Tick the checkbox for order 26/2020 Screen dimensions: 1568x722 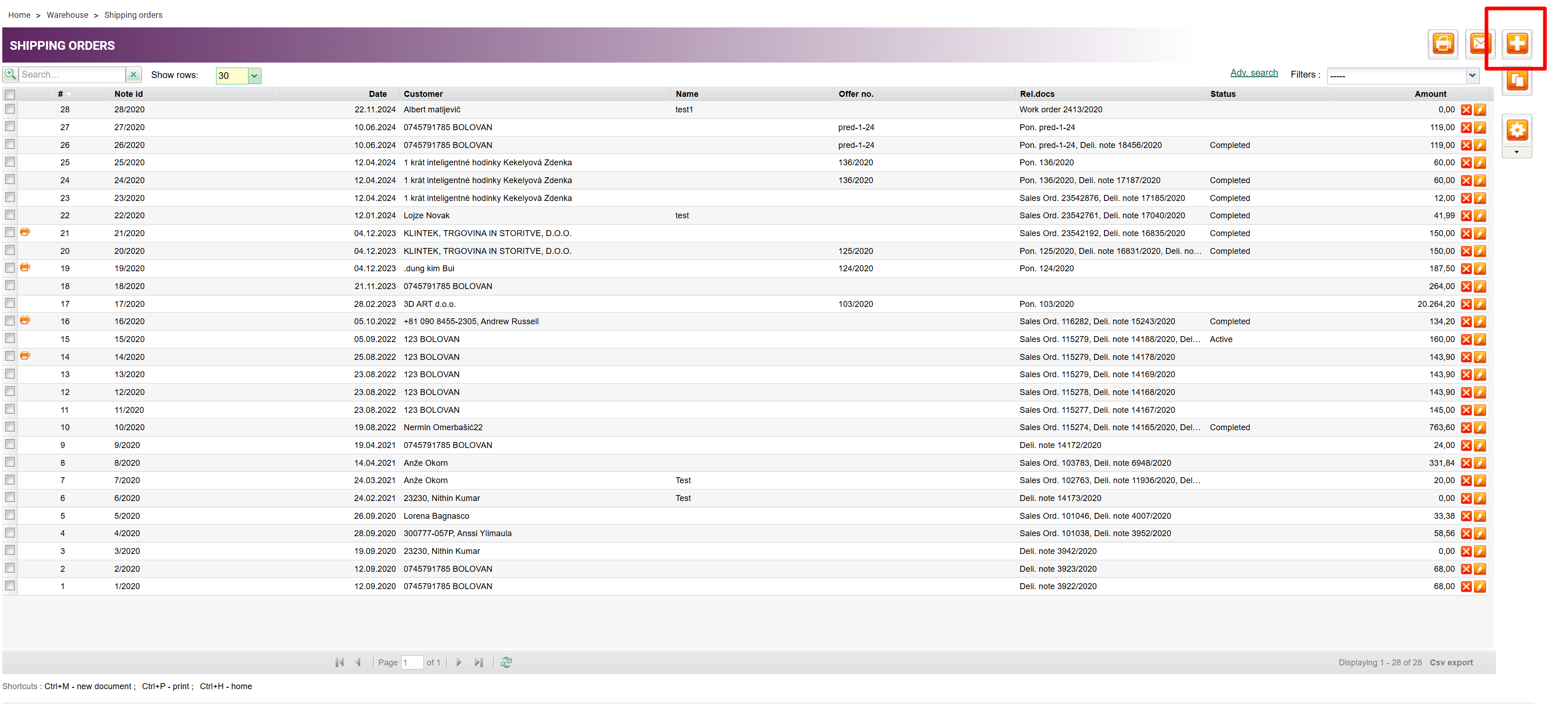pyautogui.click(x=10, y=144)
